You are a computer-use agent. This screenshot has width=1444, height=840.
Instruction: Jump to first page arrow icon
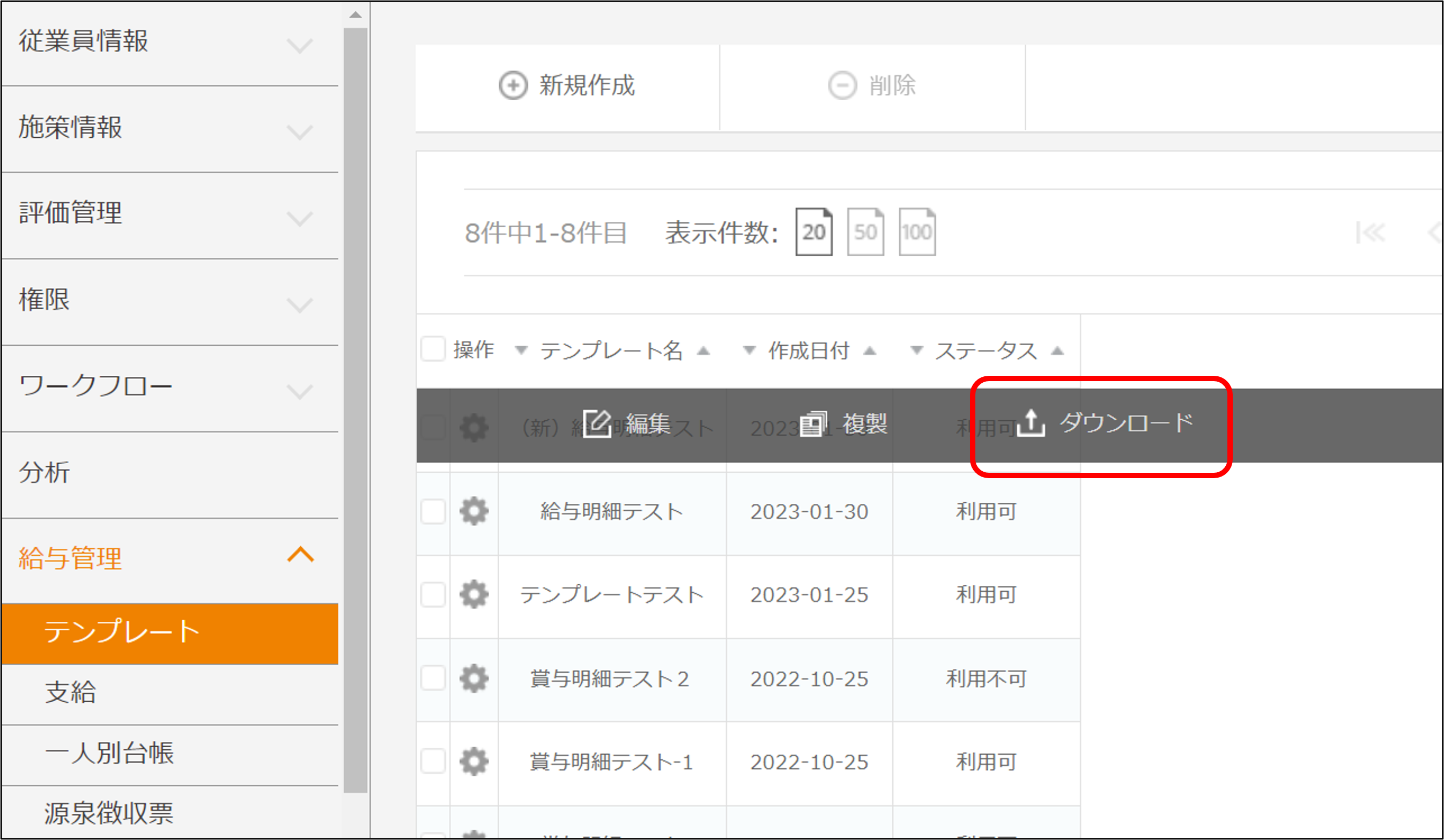pos(1371,233)
